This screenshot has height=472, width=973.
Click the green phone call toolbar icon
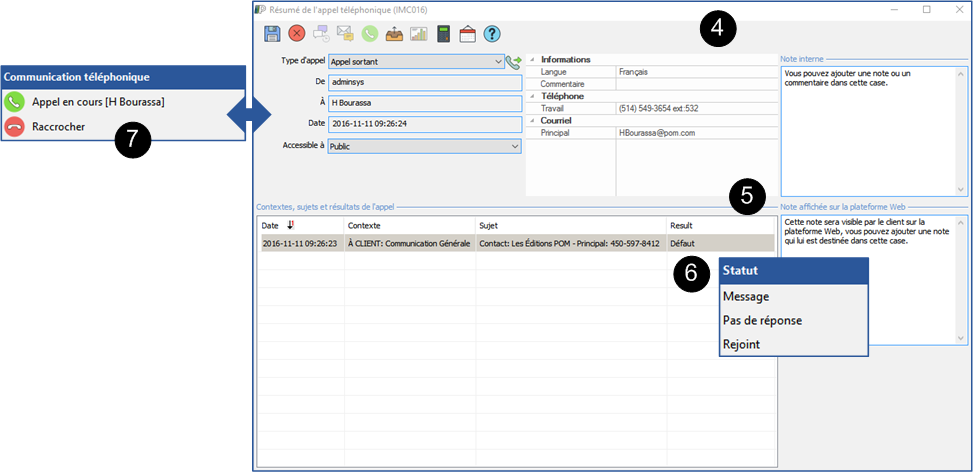(370, 34)
